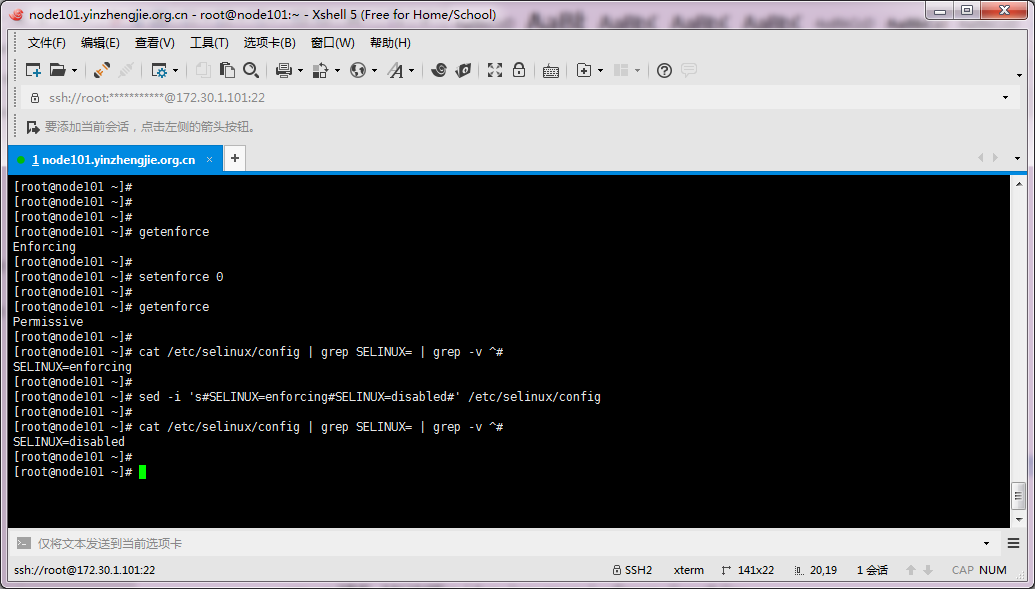Open the 窗口(W) menu
Image resolution: width=1035 pixels, height=589 pixels.
(x=333, y=43)
